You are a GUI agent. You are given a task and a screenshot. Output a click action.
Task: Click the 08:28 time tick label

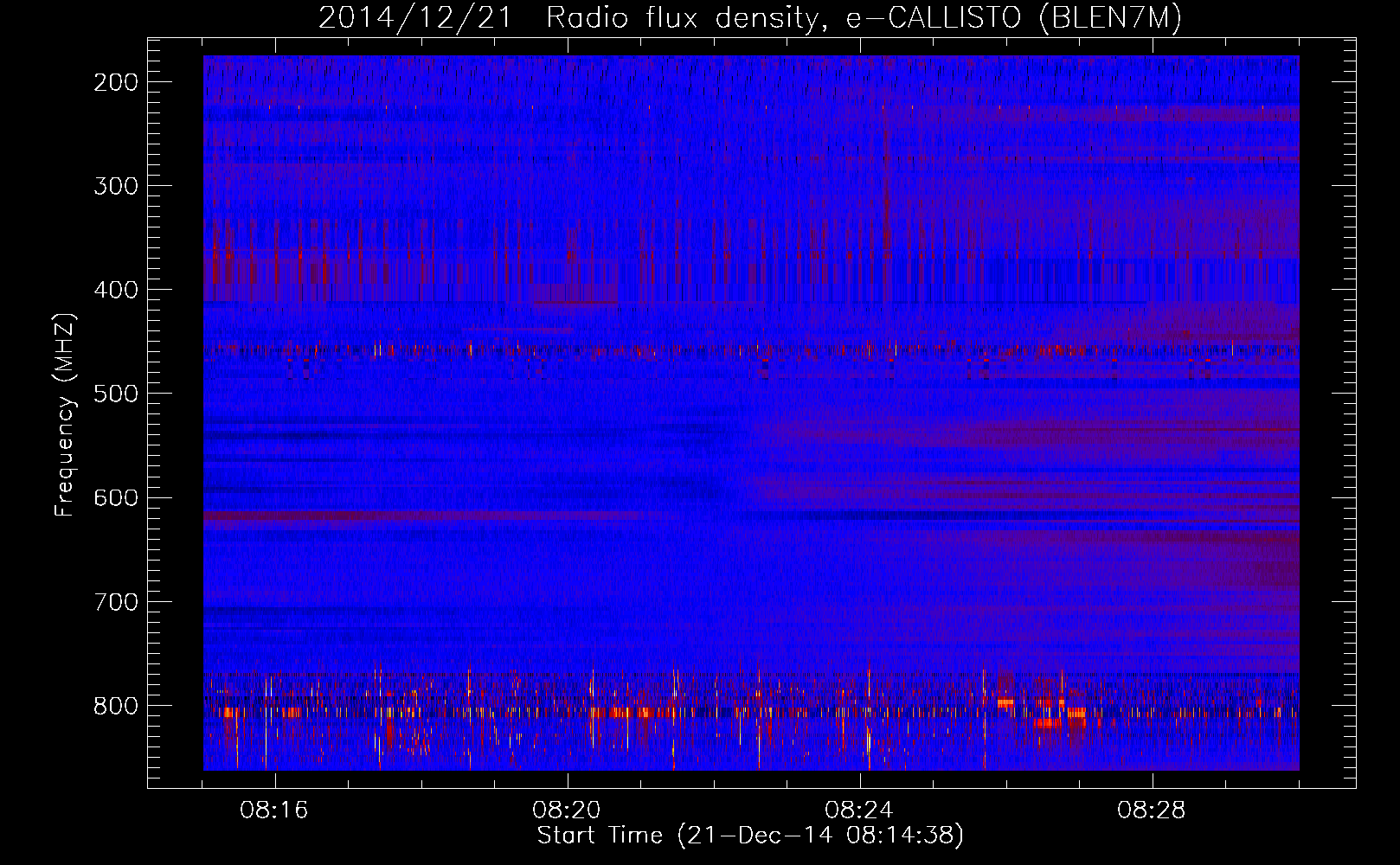tap(1152, 811)
